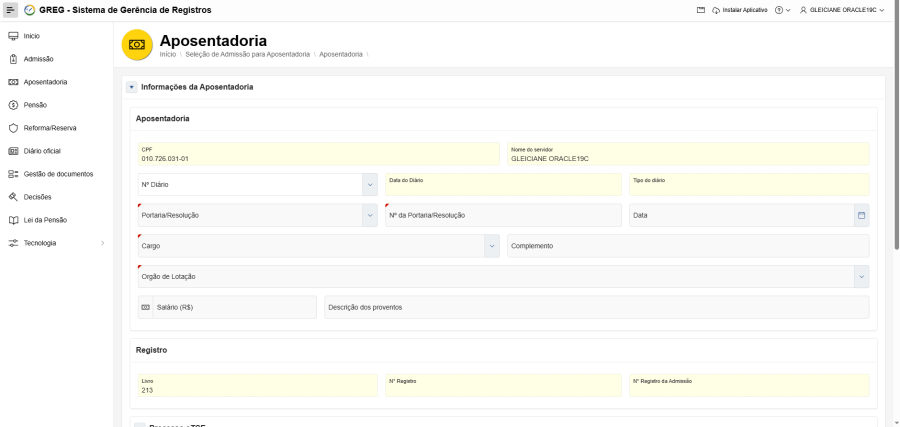The image size is (900, 427).
Task: Click the Início monitor icon in sidebar
Action: pos(13,36)
